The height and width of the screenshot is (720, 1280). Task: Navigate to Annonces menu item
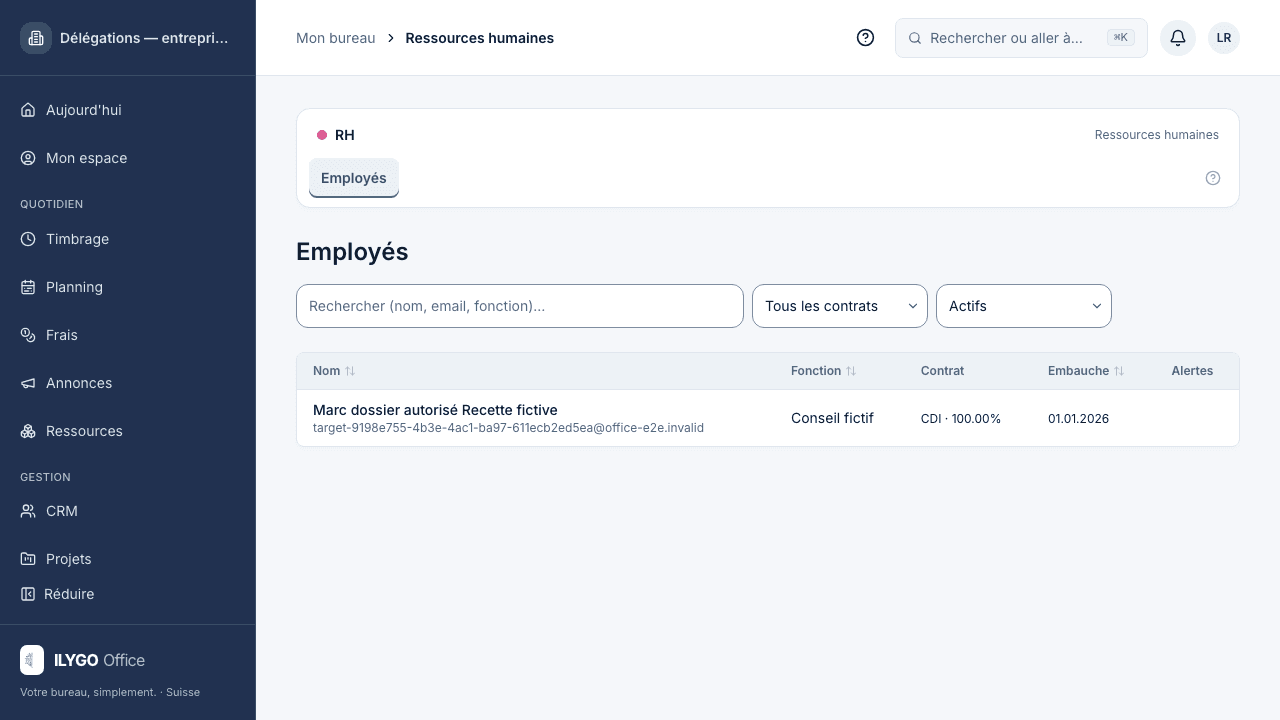click(128, 383)
